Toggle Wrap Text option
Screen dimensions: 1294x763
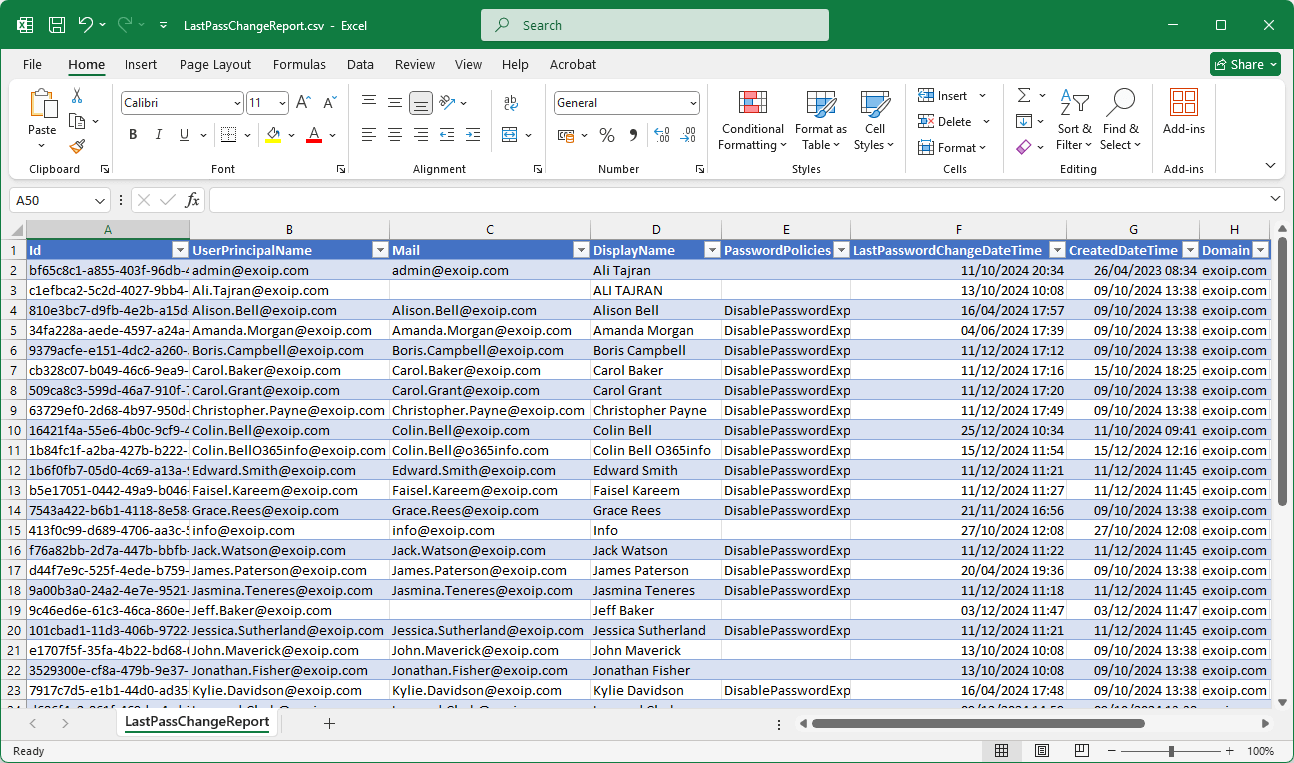[x=510, y=103]
